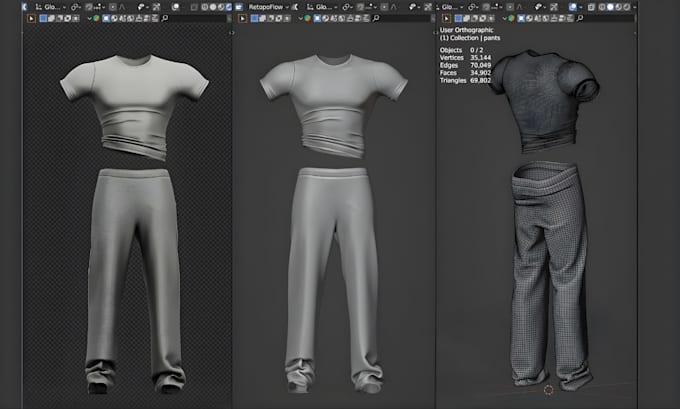Viewport: 680px width, 409px height.
Task: Toggle proportional editing in right viewport
Action: click(510, 7)
